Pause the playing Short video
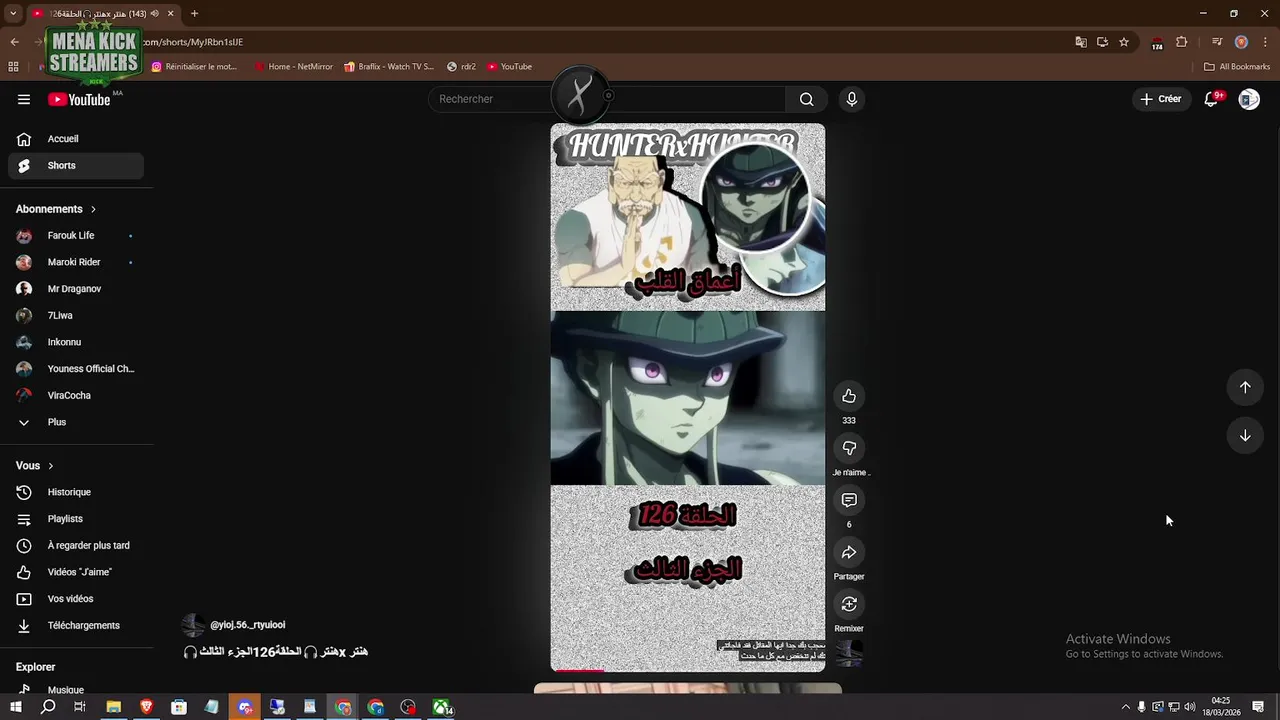The height and width of the screenshot is (720, 1280). (x=688, y=397)
